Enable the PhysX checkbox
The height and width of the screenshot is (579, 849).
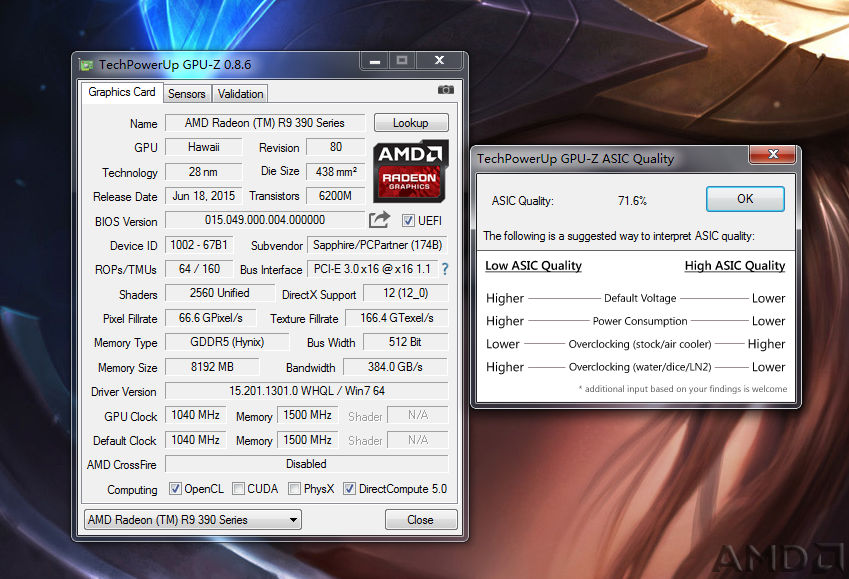(x=295, y=489)
